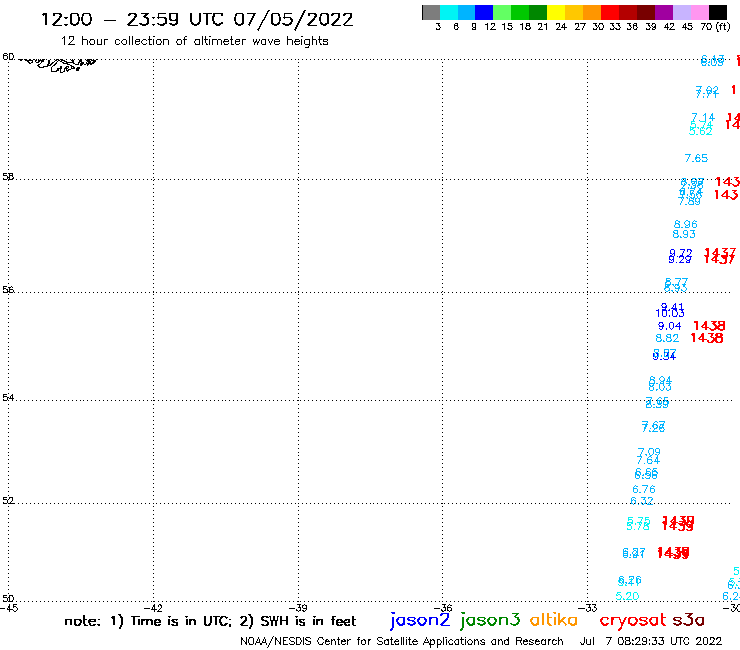The height and width of the screenshot is (650, 740).
Task: Click the longitude axis label '-42'
Action: coord(153,608)
